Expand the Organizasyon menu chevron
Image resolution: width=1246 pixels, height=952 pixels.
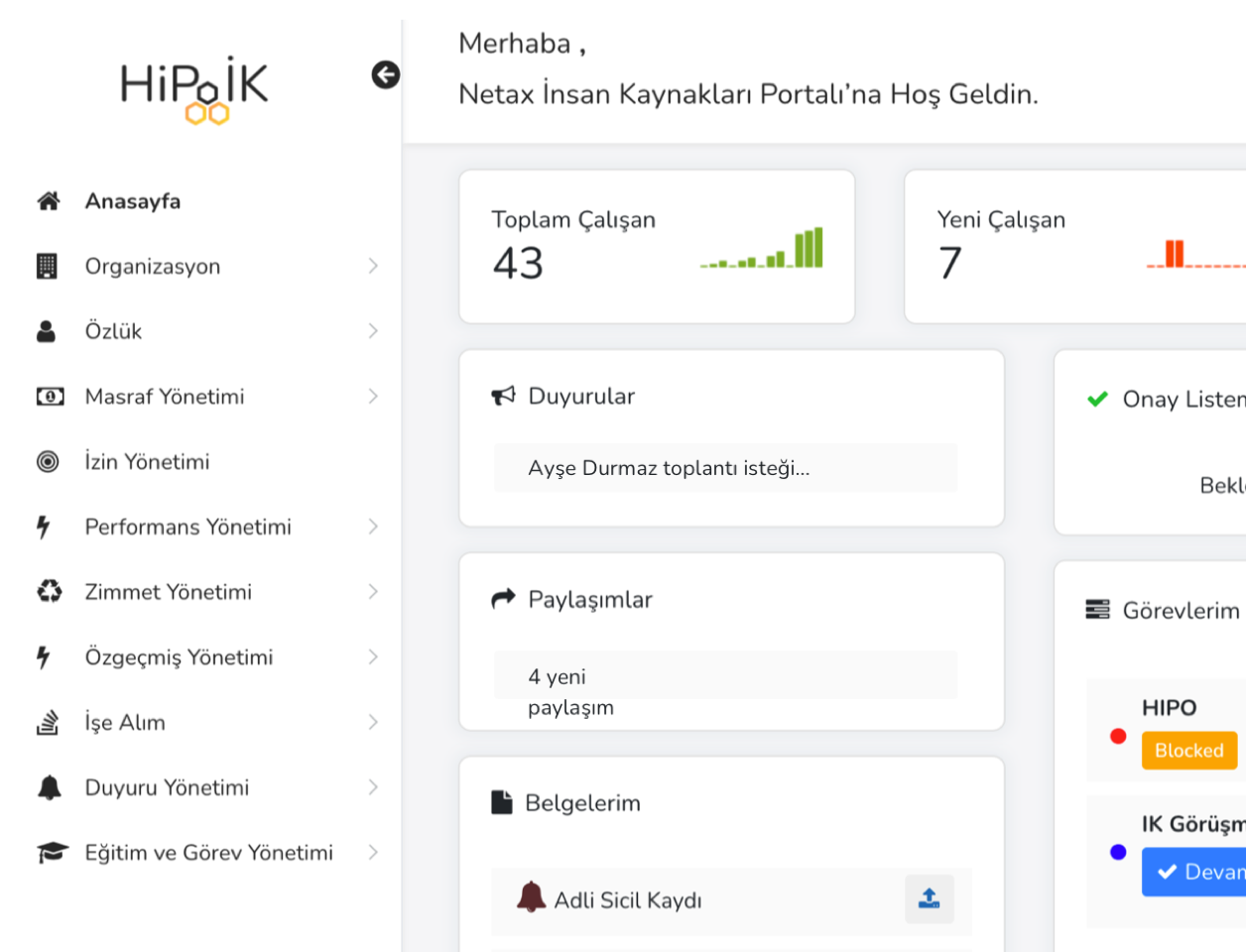pos(373,266)
